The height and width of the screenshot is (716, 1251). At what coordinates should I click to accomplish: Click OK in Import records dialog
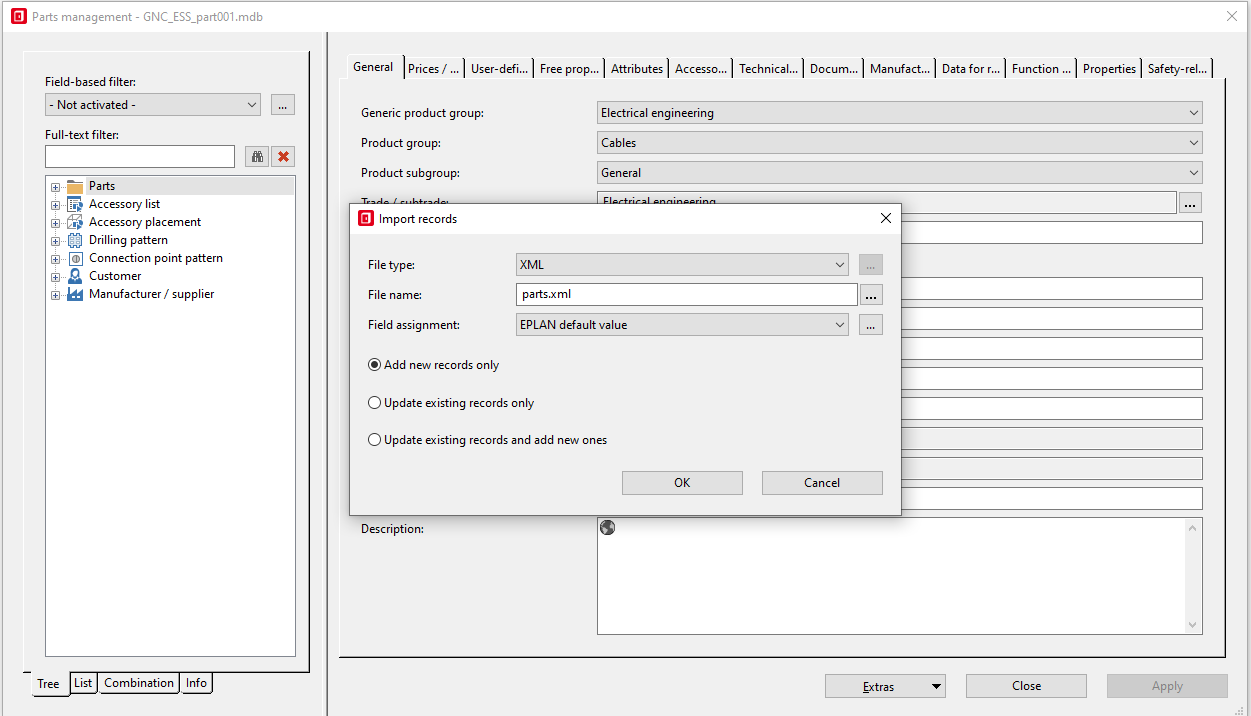682,483
